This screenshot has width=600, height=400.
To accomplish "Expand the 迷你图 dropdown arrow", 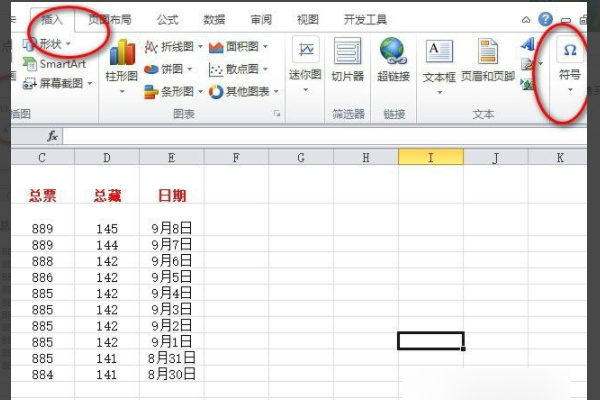I will click(x=305, y=90).
